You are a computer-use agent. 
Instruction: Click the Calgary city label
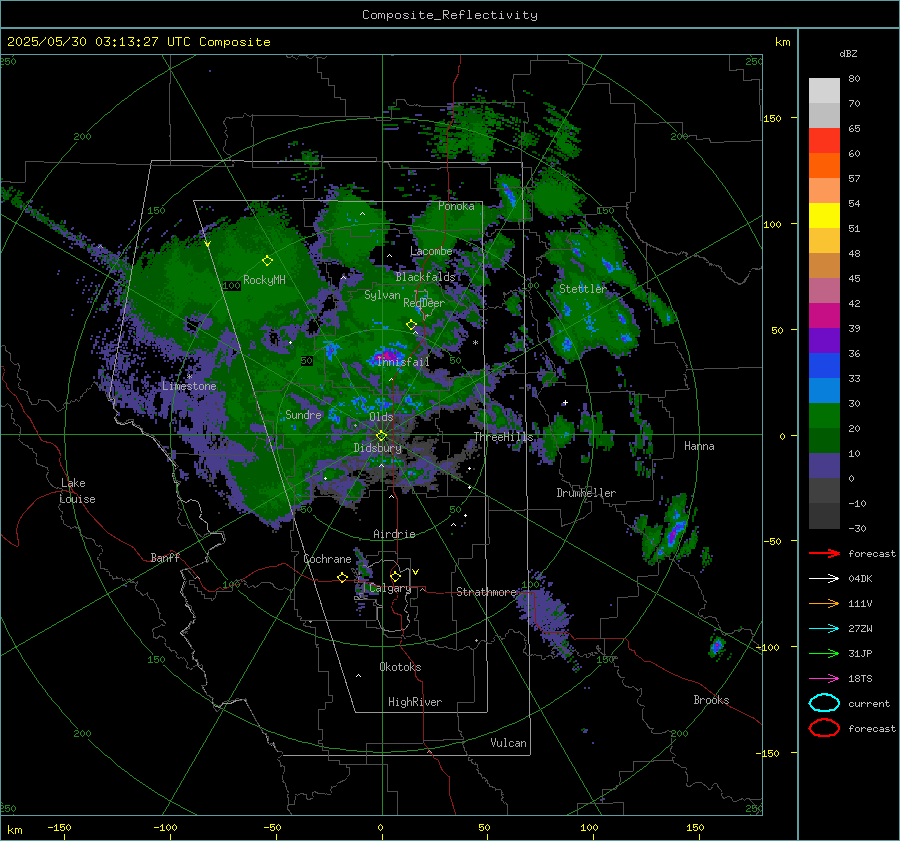[390, 588]
